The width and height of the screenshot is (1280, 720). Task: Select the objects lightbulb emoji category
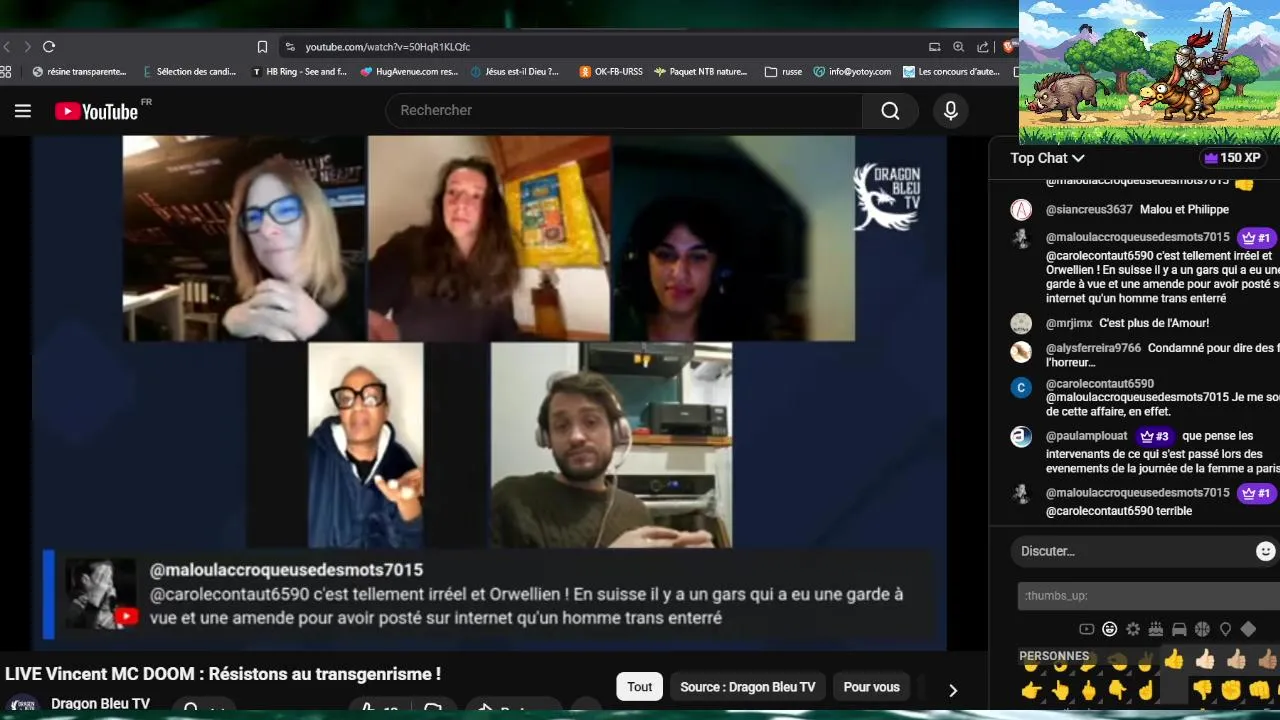point(1225,629)
